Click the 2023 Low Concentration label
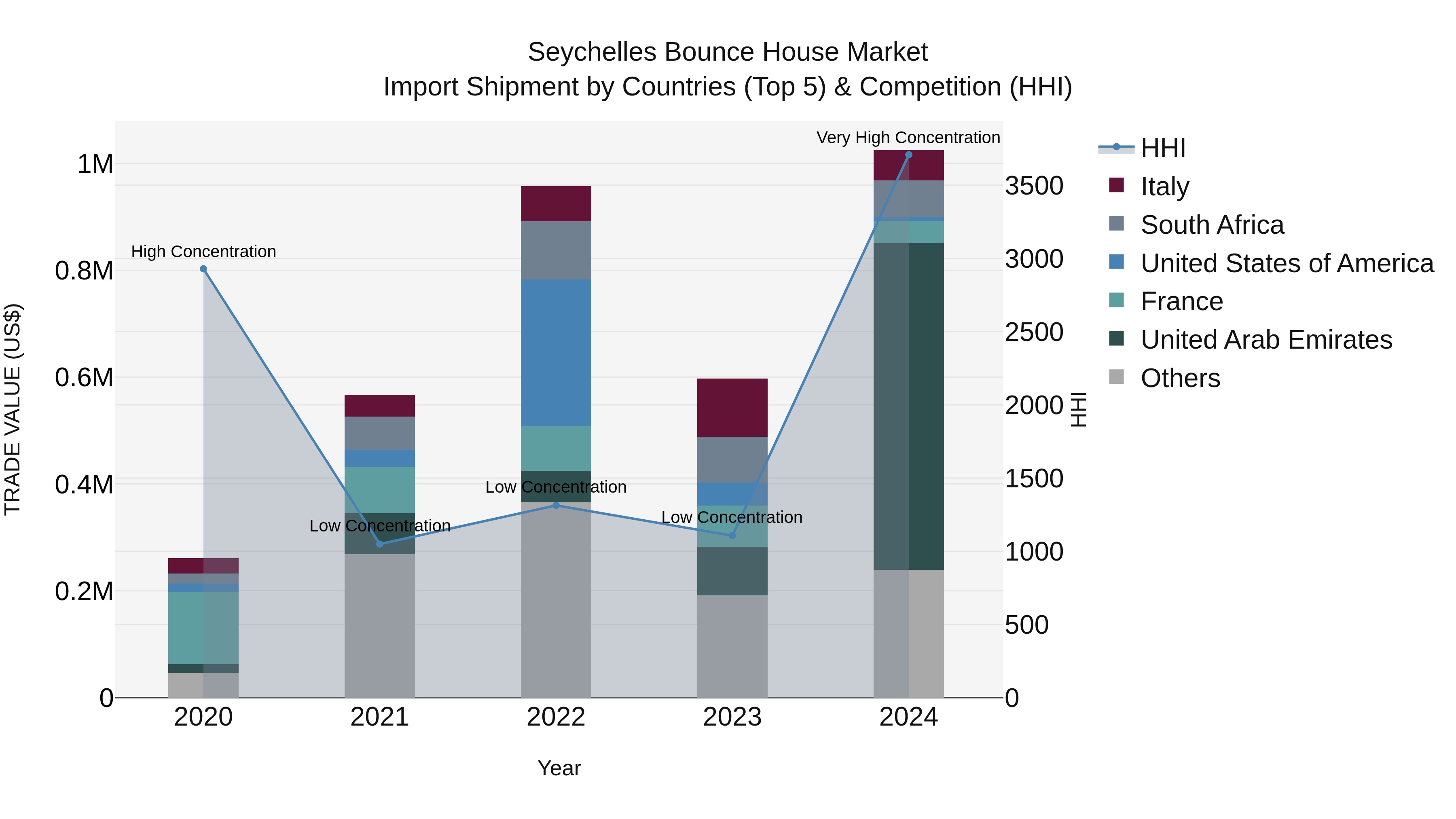Image resolution: width=1456 pixels, height=819 pixels. pyautogui.click(x=732, y=517)
